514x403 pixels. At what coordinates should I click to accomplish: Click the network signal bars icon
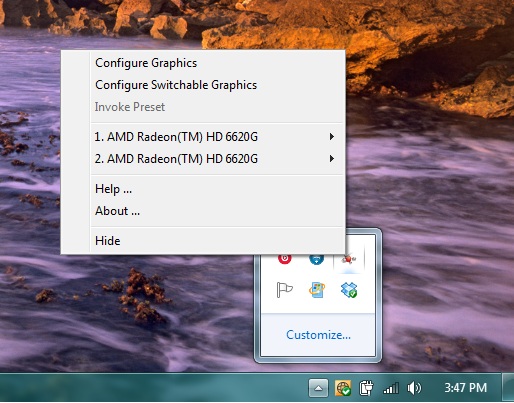tap(391, 388)
